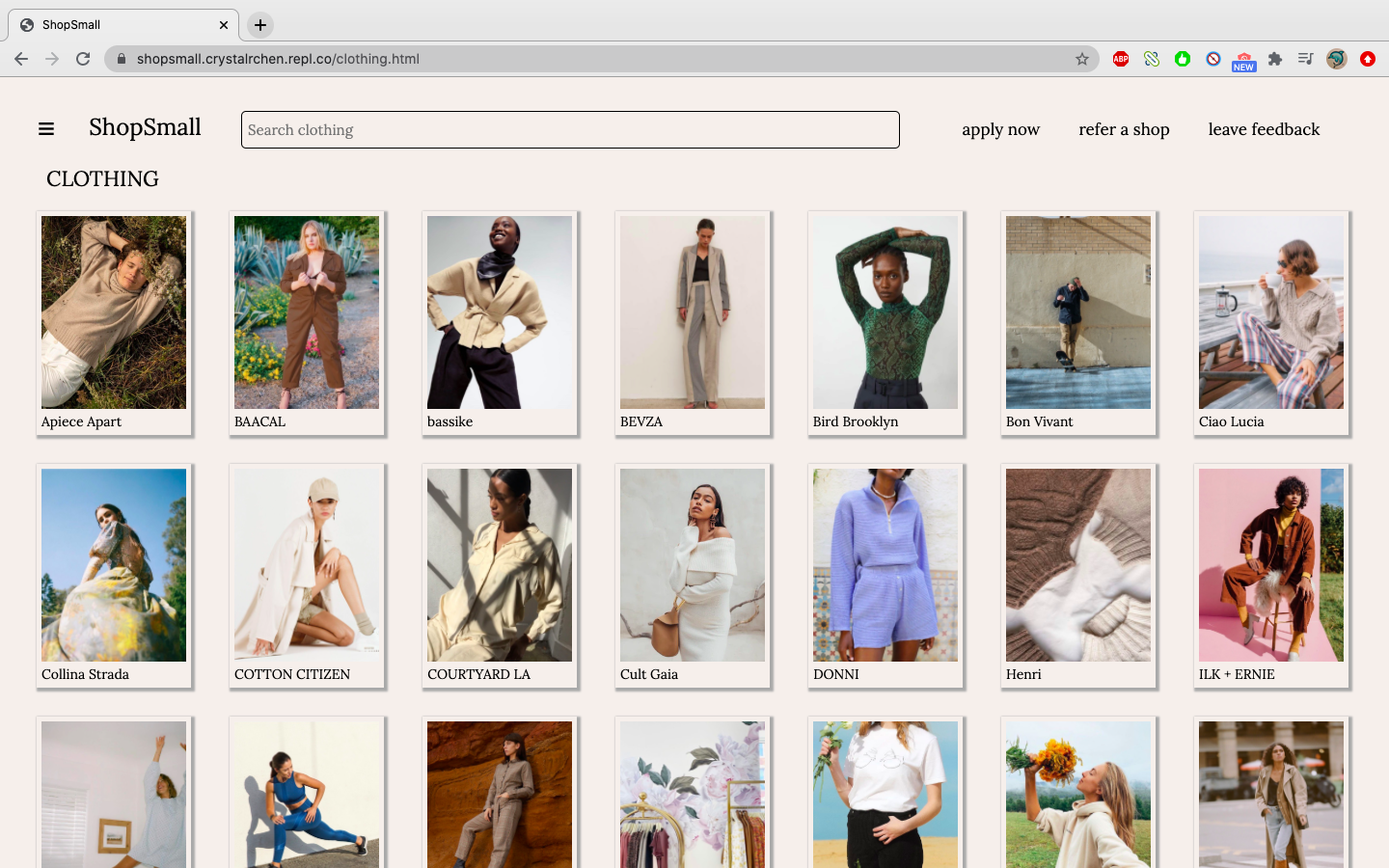
Task: Open the Apiece Apart shop card
Action: point(114,323)
